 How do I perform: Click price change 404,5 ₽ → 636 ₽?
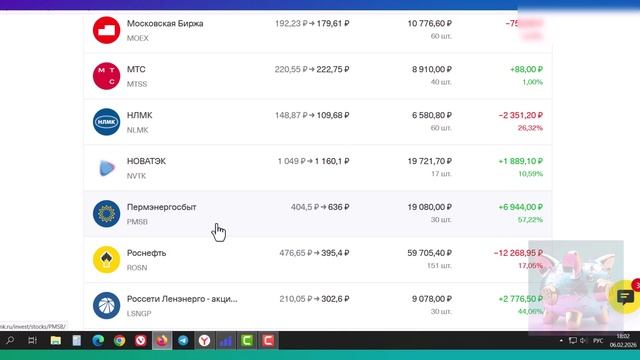click(320, 207)
